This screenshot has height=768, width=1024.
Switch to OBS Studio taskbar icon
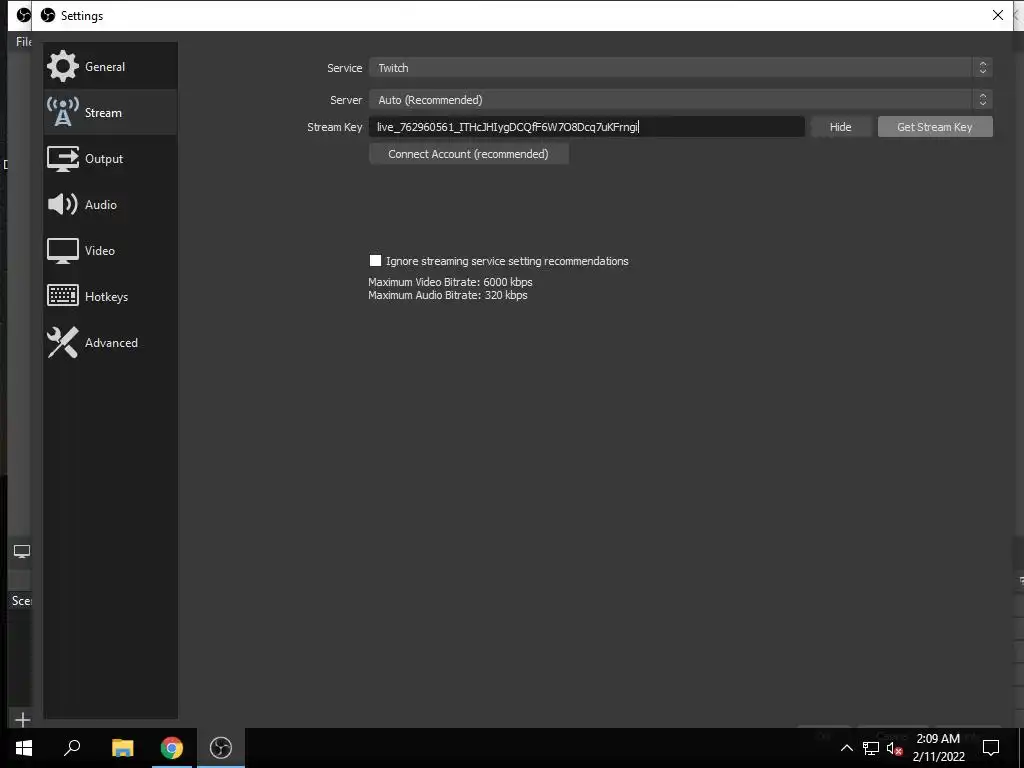point(221,748)
